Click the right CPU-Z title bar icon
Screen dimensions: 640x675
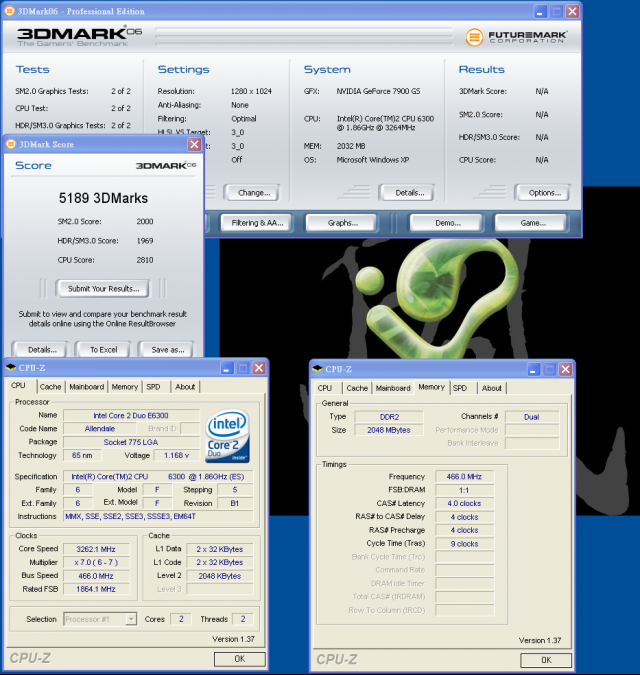(317, 369)
